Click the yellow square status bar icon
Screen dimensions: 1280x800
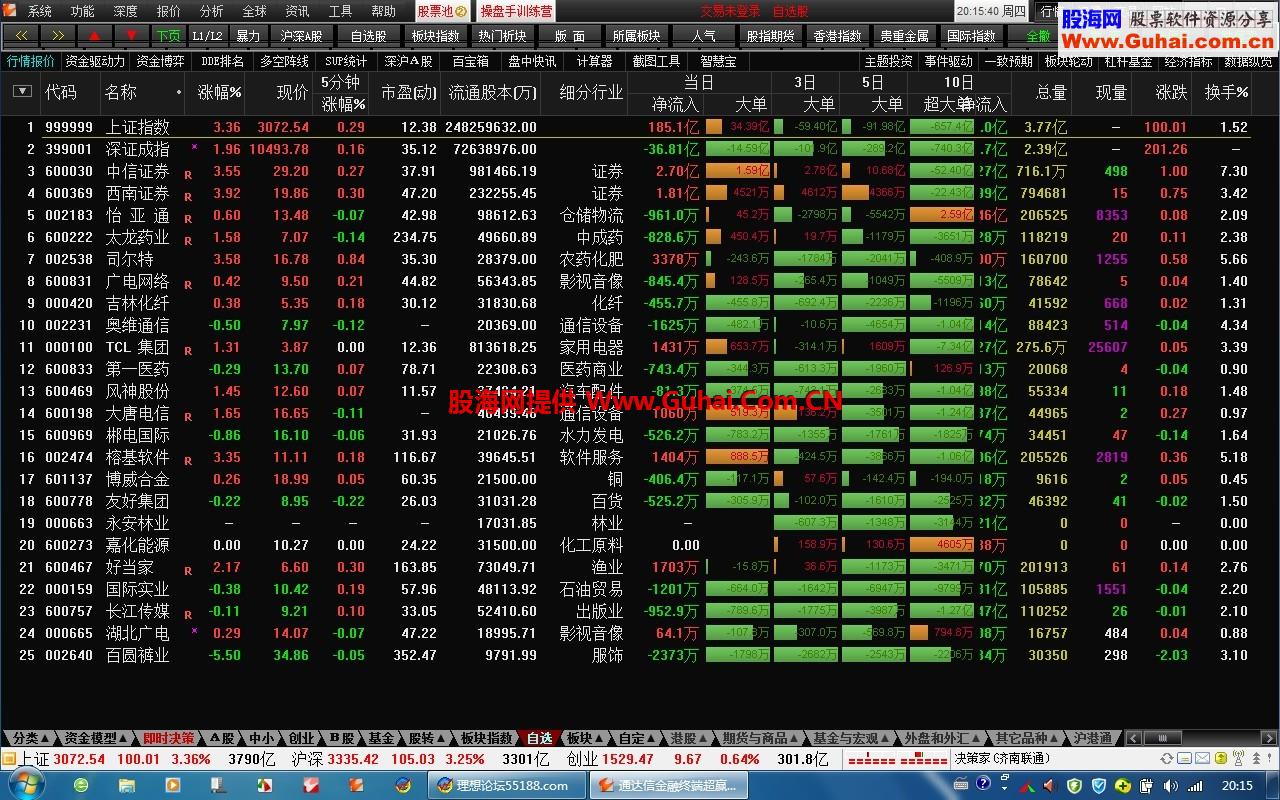pos(1221,758)
